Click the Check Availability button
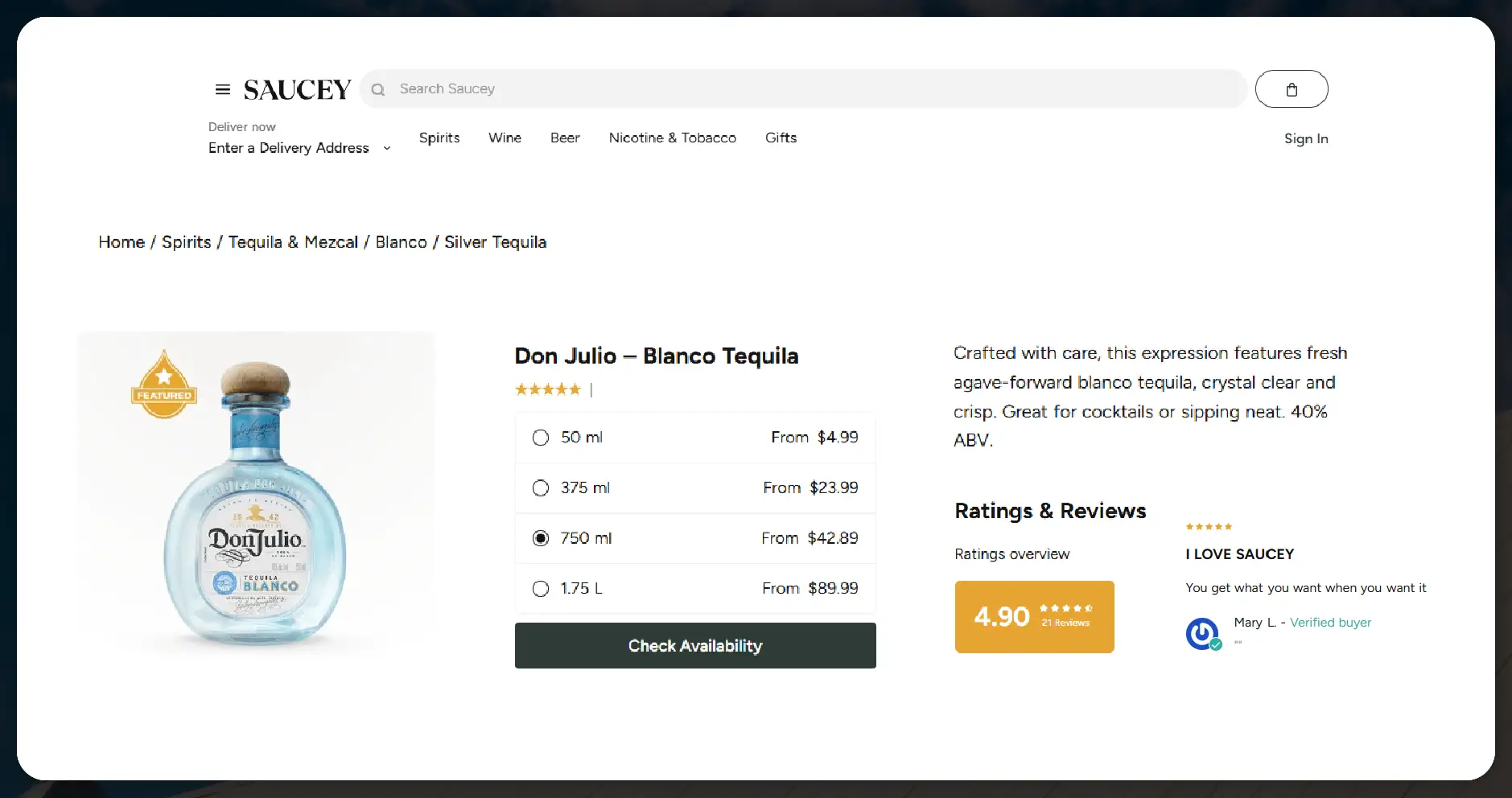 point(694,645)
